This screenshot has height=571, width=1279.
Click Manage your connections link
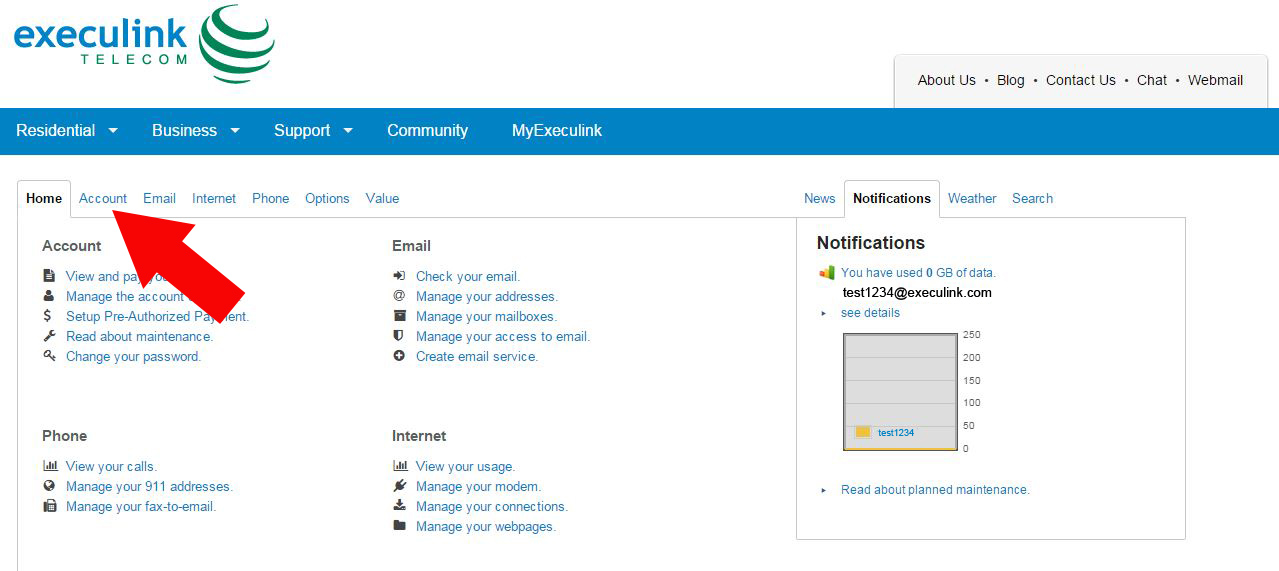point(492,506)
